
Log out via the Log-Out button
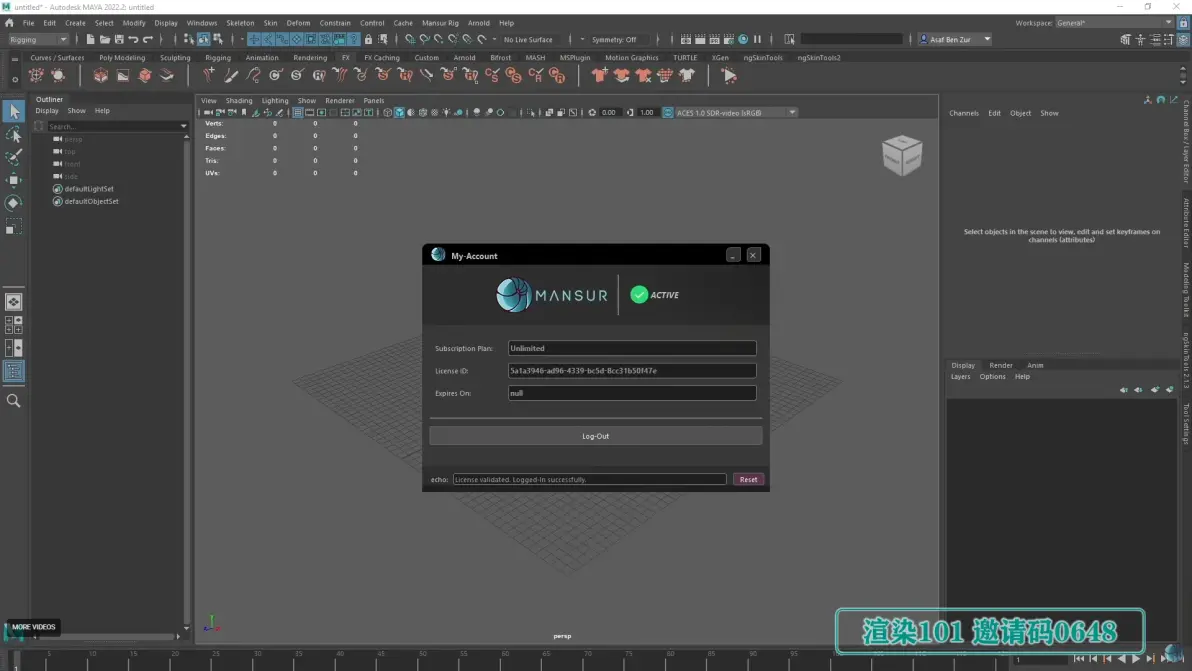(595, 436)
